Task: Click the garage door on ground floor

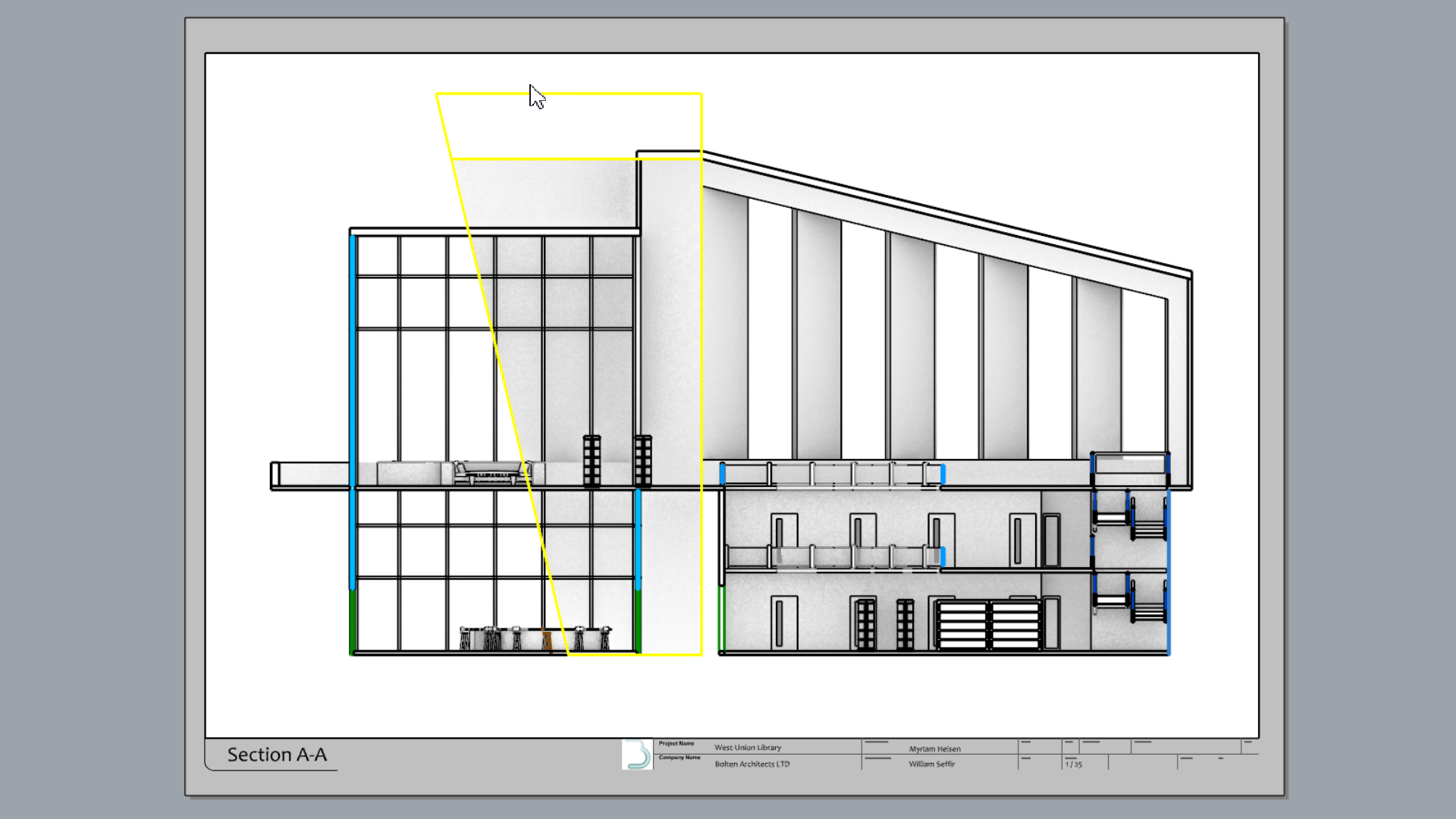Action: [x=988, y=625]
